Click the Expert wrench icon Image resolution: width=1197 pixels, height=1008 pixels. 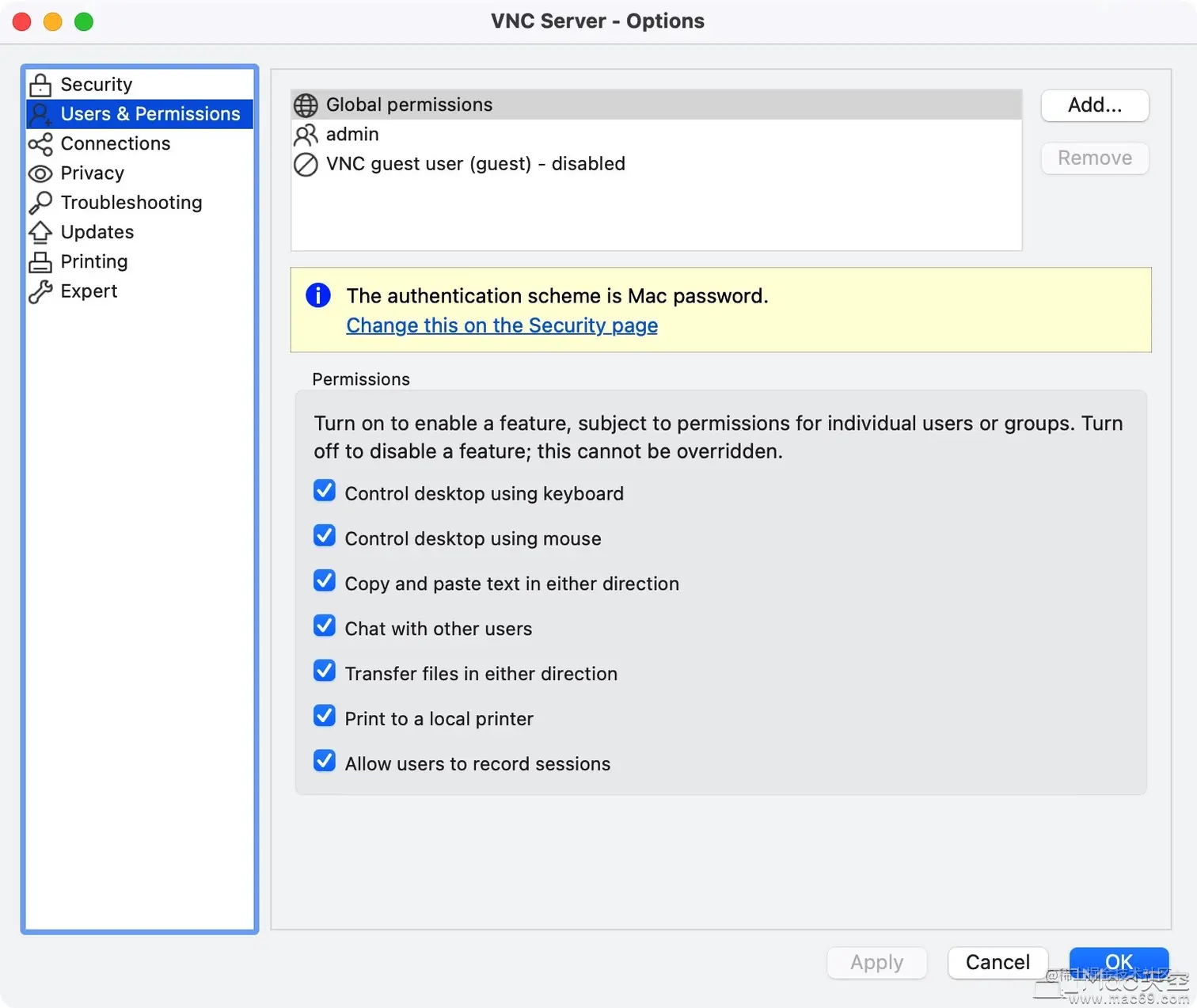40,291
